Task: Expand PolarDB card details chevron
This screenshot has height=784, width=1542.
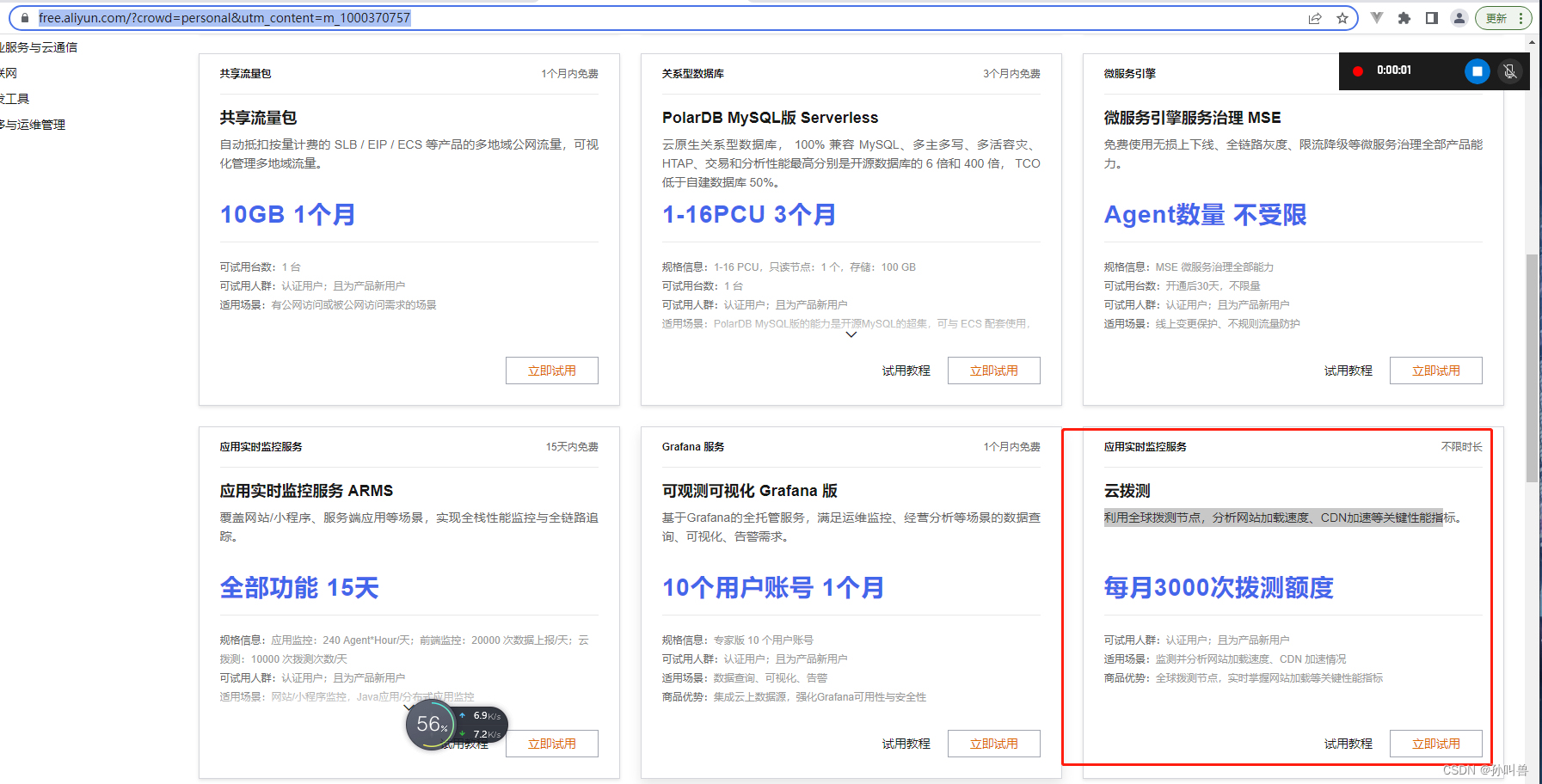Action: point(851,334)
